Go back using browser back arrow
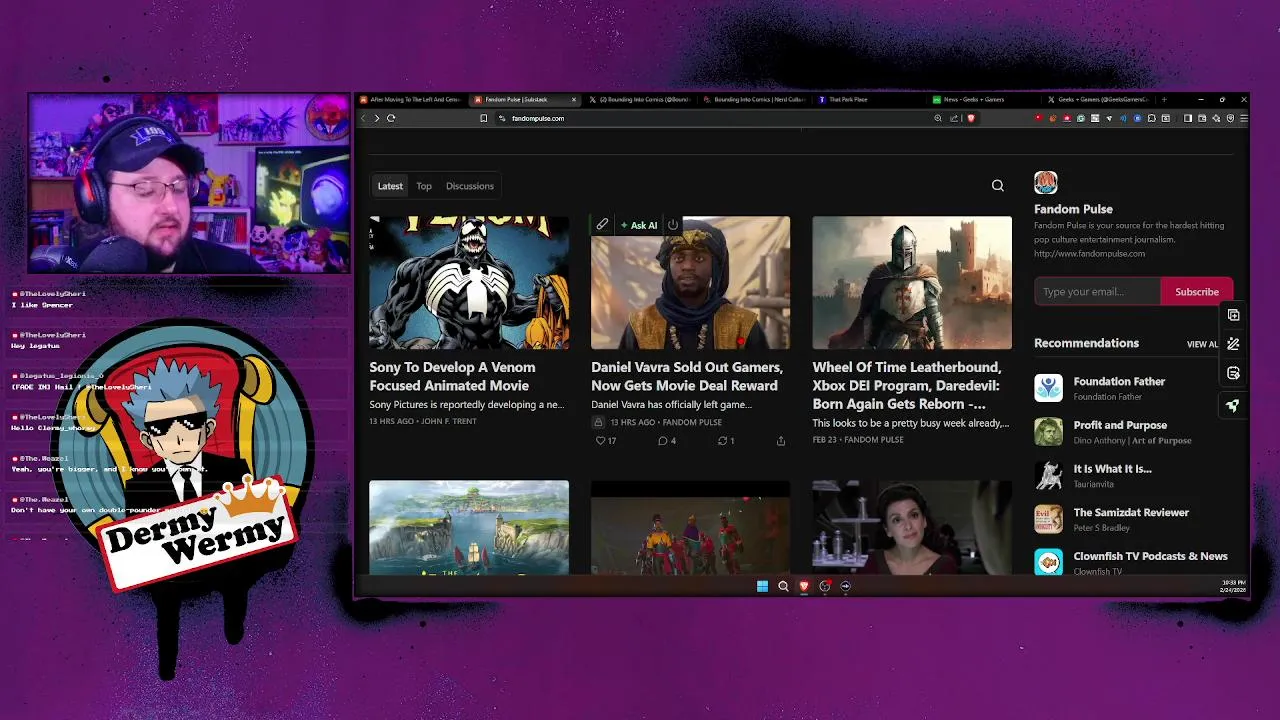Viewport: 1280px width, 720px height. 363,118
